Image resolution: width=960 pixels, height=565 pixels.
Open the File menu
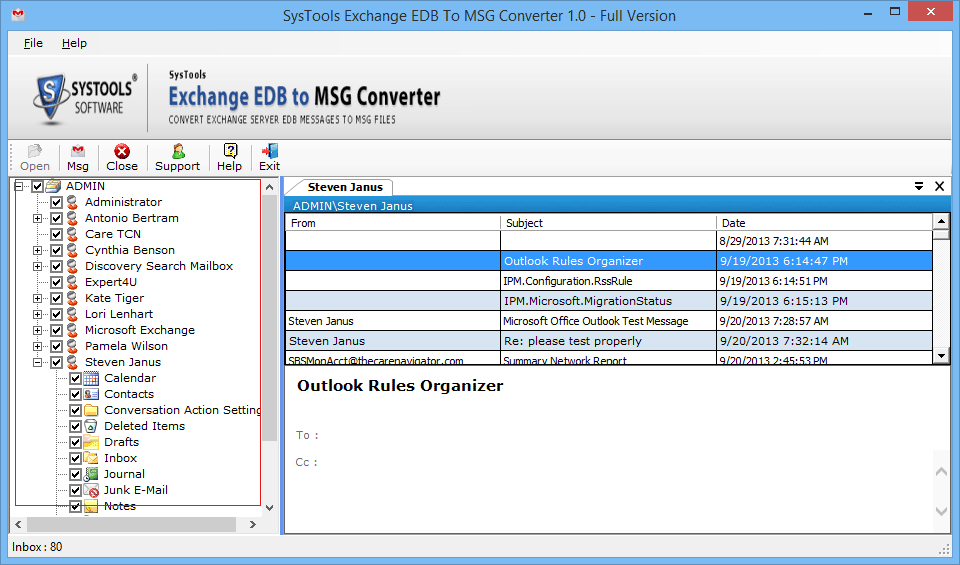coord(33,43)
